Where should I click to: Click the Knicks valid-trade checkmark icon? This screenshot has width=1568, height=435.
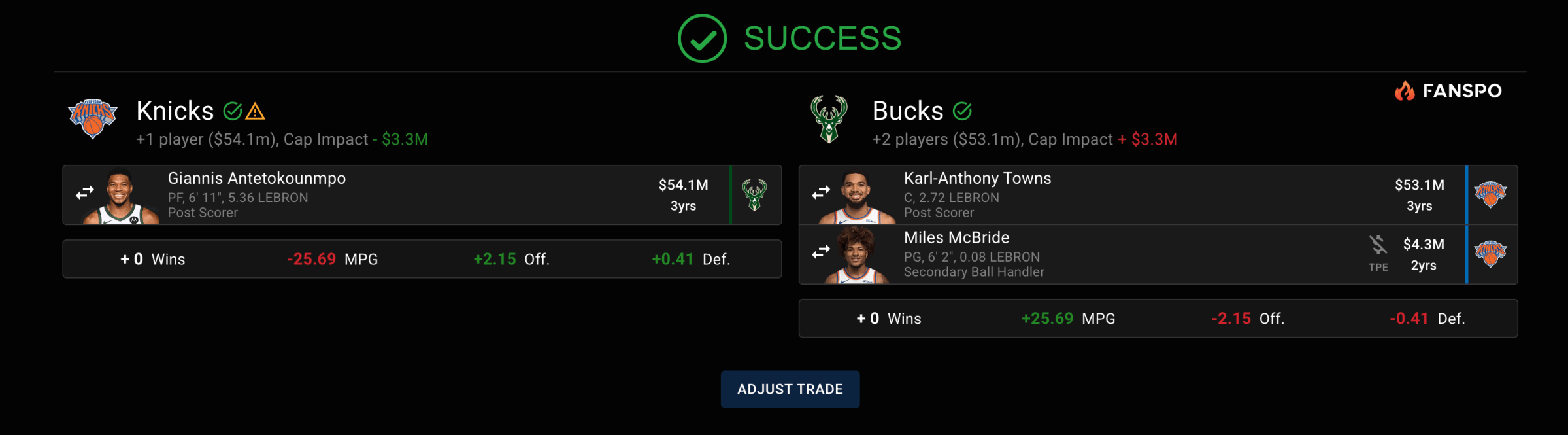(x=232, y=112)
